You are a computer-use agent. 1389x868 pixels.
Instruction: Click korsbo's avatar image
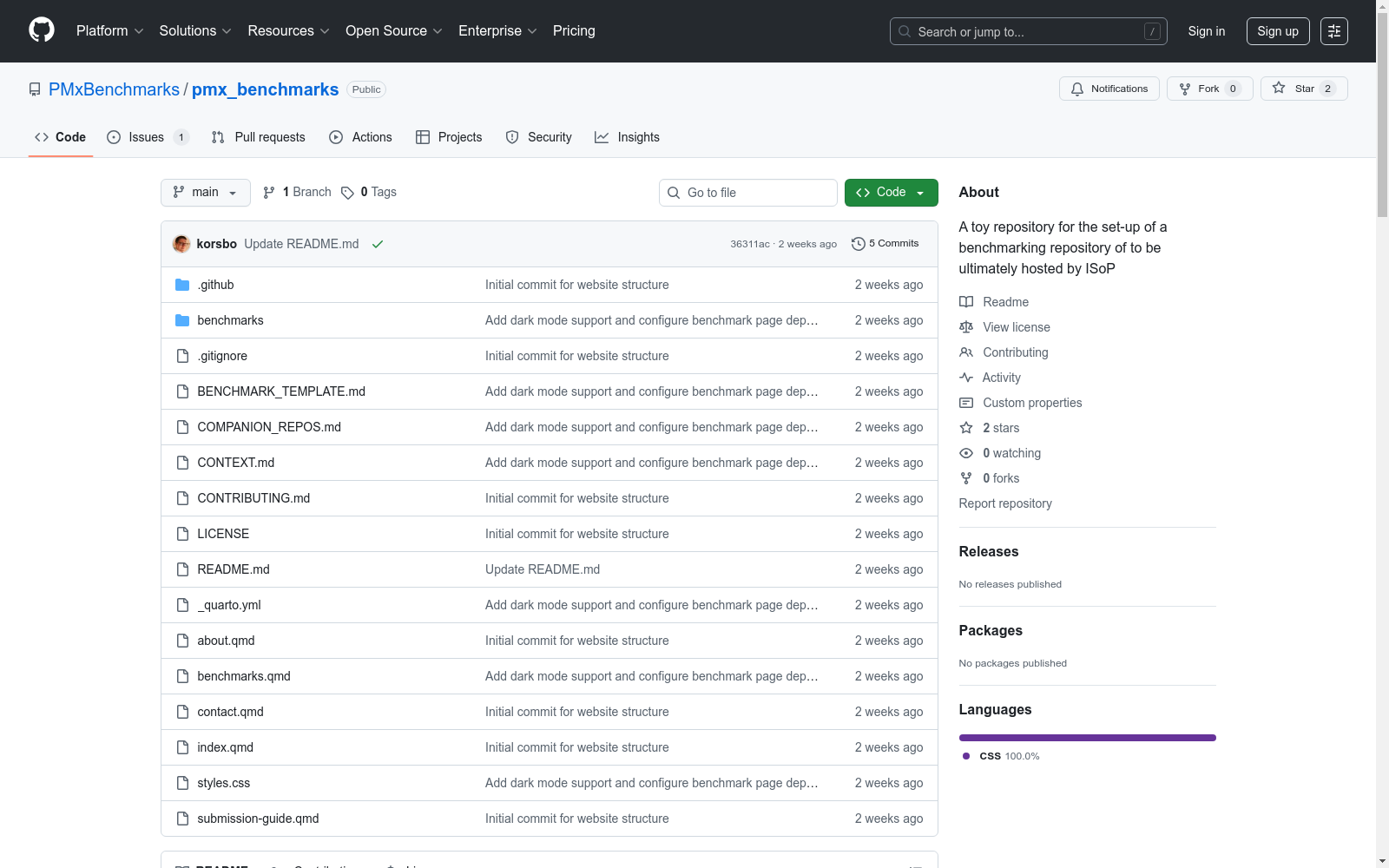pyautogui.click(x=181, y=244)
